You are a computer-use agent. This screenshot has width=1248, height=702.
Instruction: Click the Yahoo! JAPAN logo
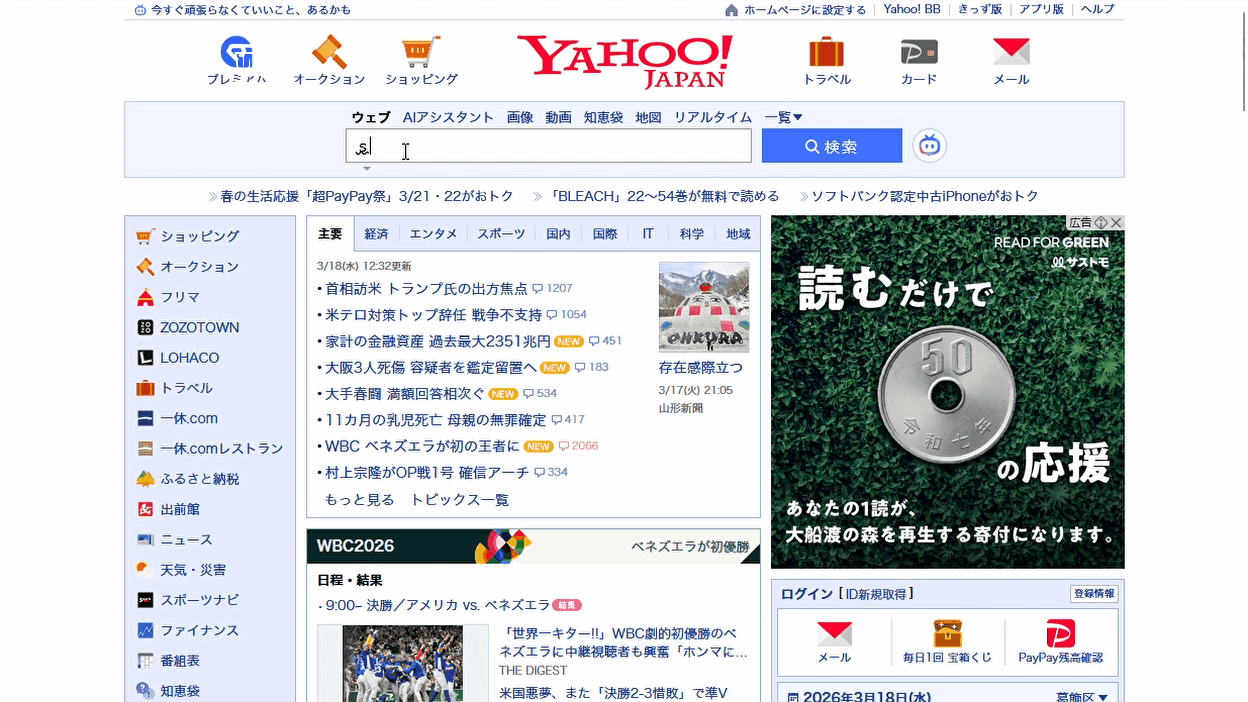(x=625, y=61)
